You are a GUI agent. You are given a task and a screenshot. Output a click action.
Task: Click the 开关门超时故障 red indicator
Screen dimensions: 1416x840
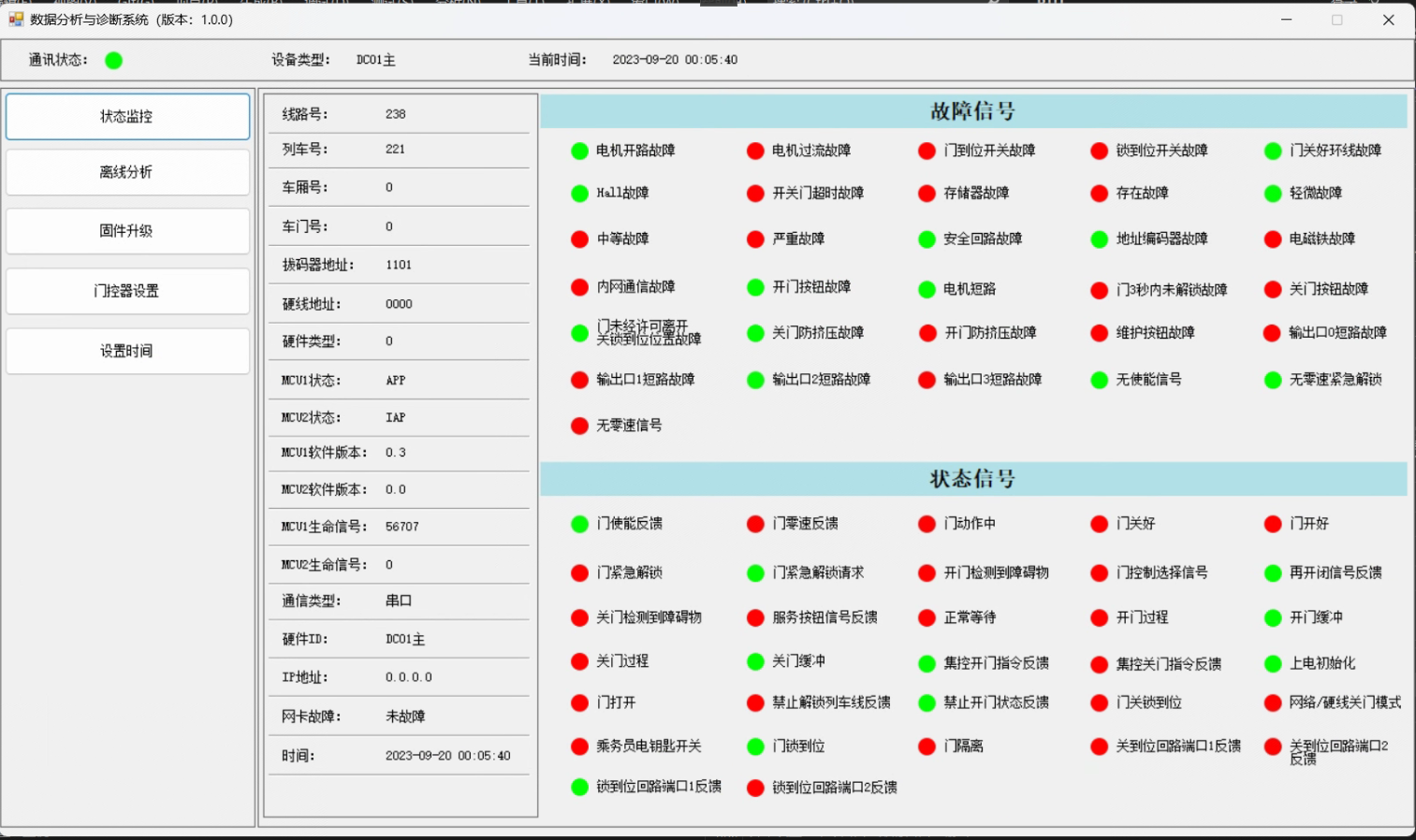pyautogui.click(x=755, y=194)
